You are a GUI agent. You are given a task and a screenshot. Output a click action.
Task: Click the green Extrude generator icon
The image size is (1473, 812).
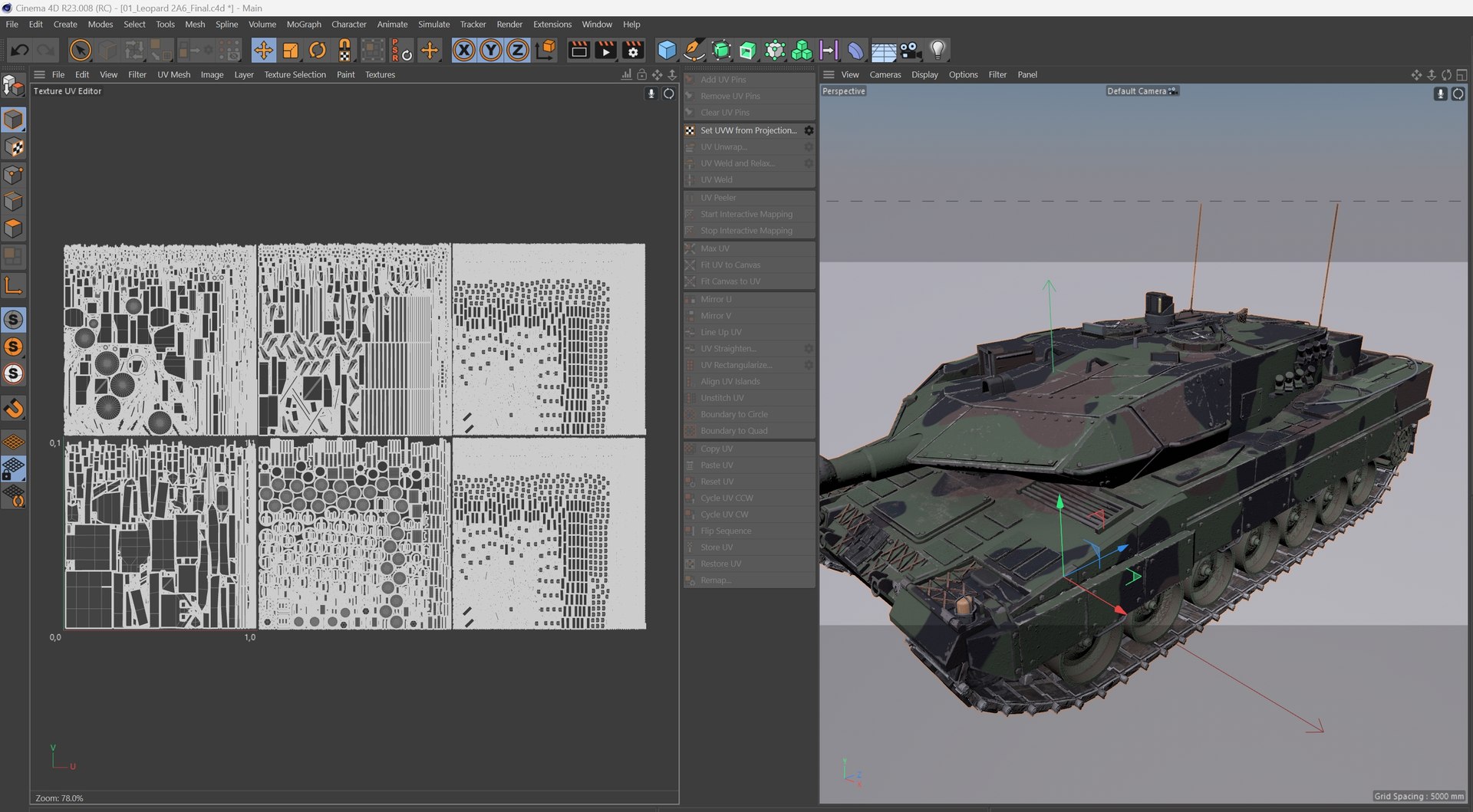point(747,51)
